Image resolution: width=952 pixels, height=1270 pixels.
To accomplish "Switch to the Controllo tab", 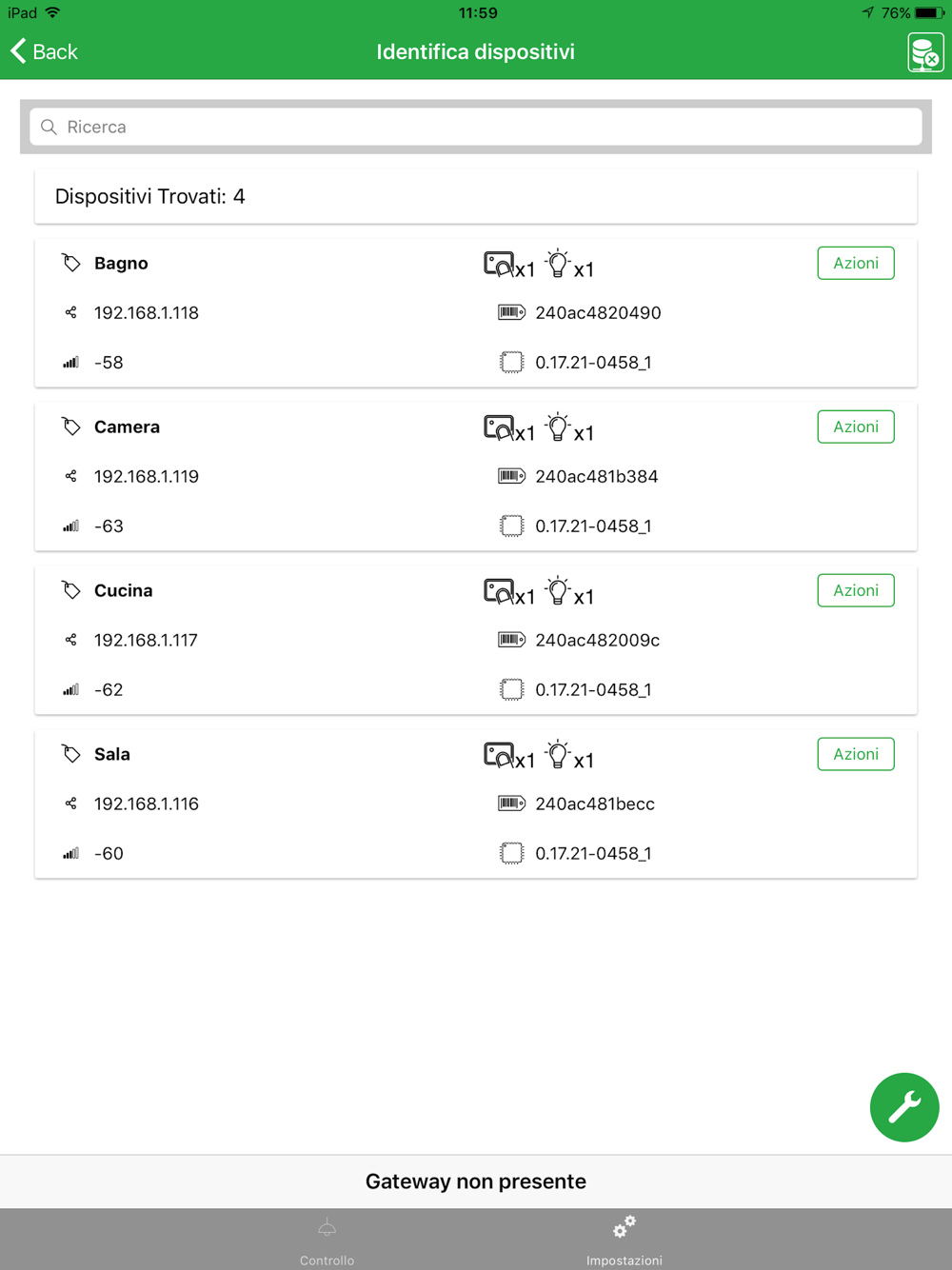I will [327, 1241].
